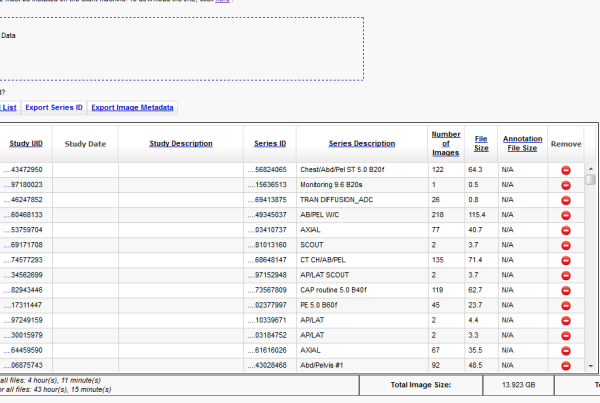Select series description PE 5.0 B60f
Viewport: 600px width, 403px height.
click(319, 305)
